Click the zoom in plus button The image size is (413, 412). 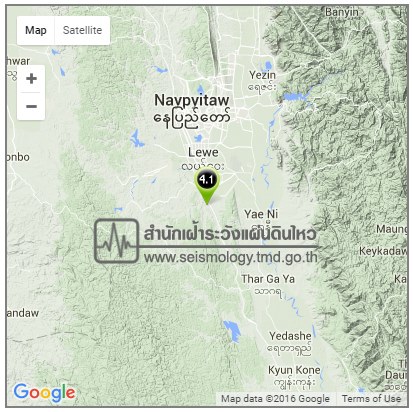pyautogui.click(x=31, y=79)
